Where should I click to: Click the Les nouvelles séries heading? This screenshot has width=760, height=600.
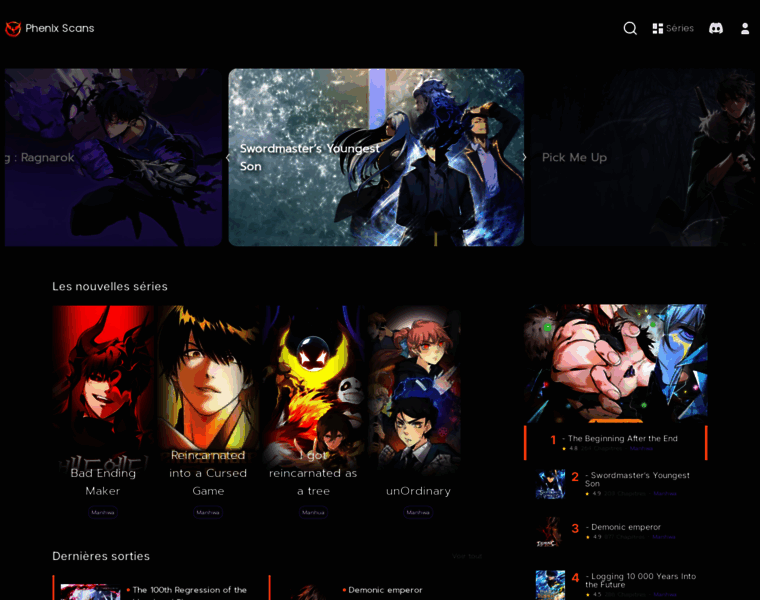[x=110, y=286]
